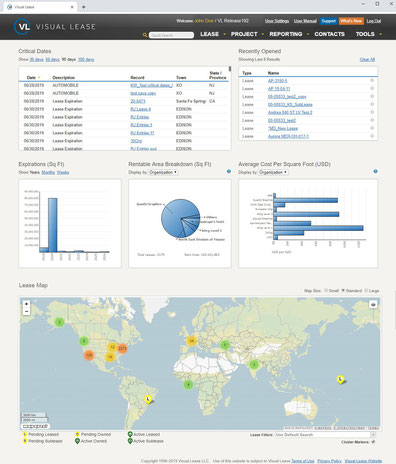Switch to the Visual Lease browser tab
This screenshot has height=464, width=396.
pos(40,7)
